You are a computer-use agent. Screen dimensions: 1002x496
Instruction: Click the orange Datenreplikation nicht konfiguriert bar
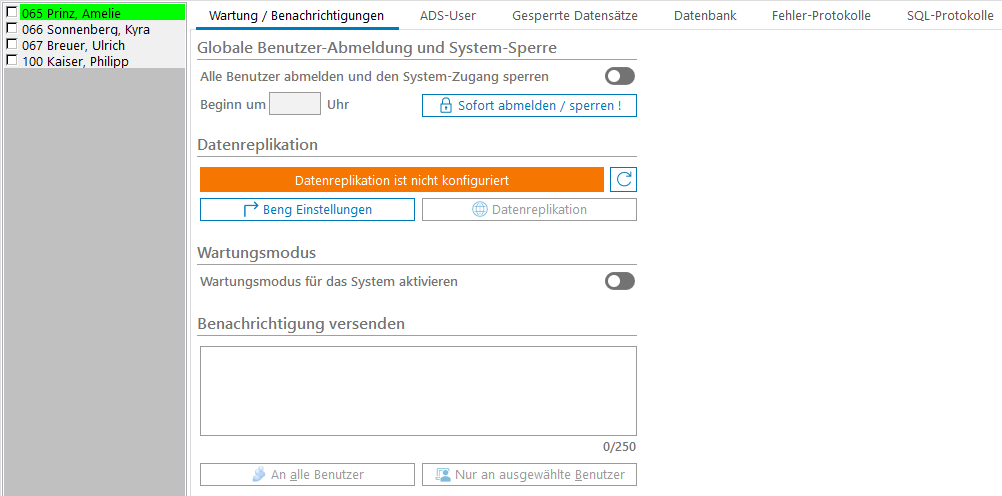[402, 180]
